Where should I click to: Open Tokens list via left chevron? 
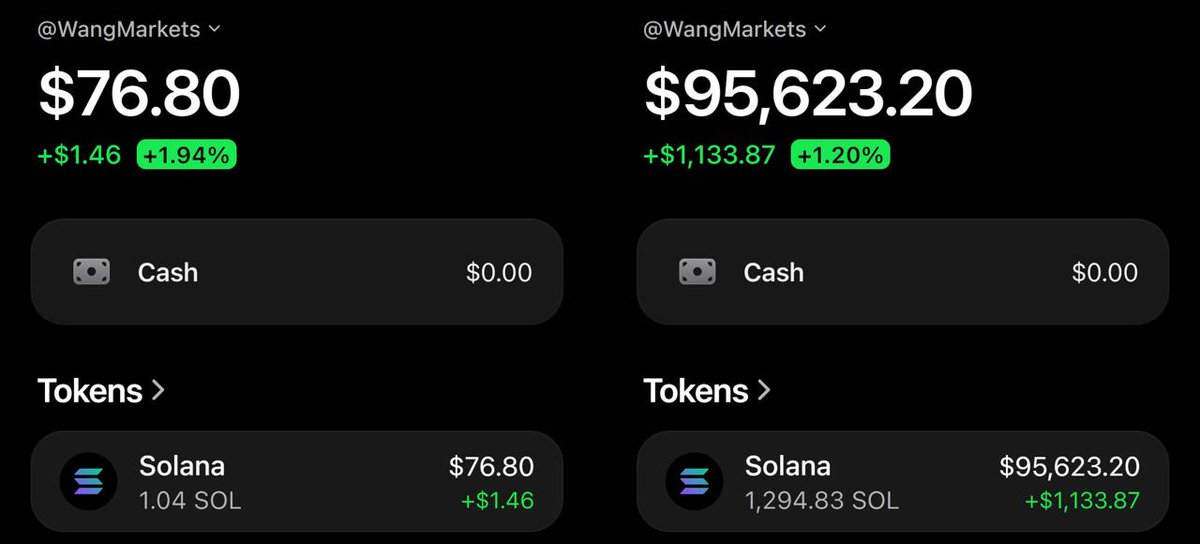(158, 390)
